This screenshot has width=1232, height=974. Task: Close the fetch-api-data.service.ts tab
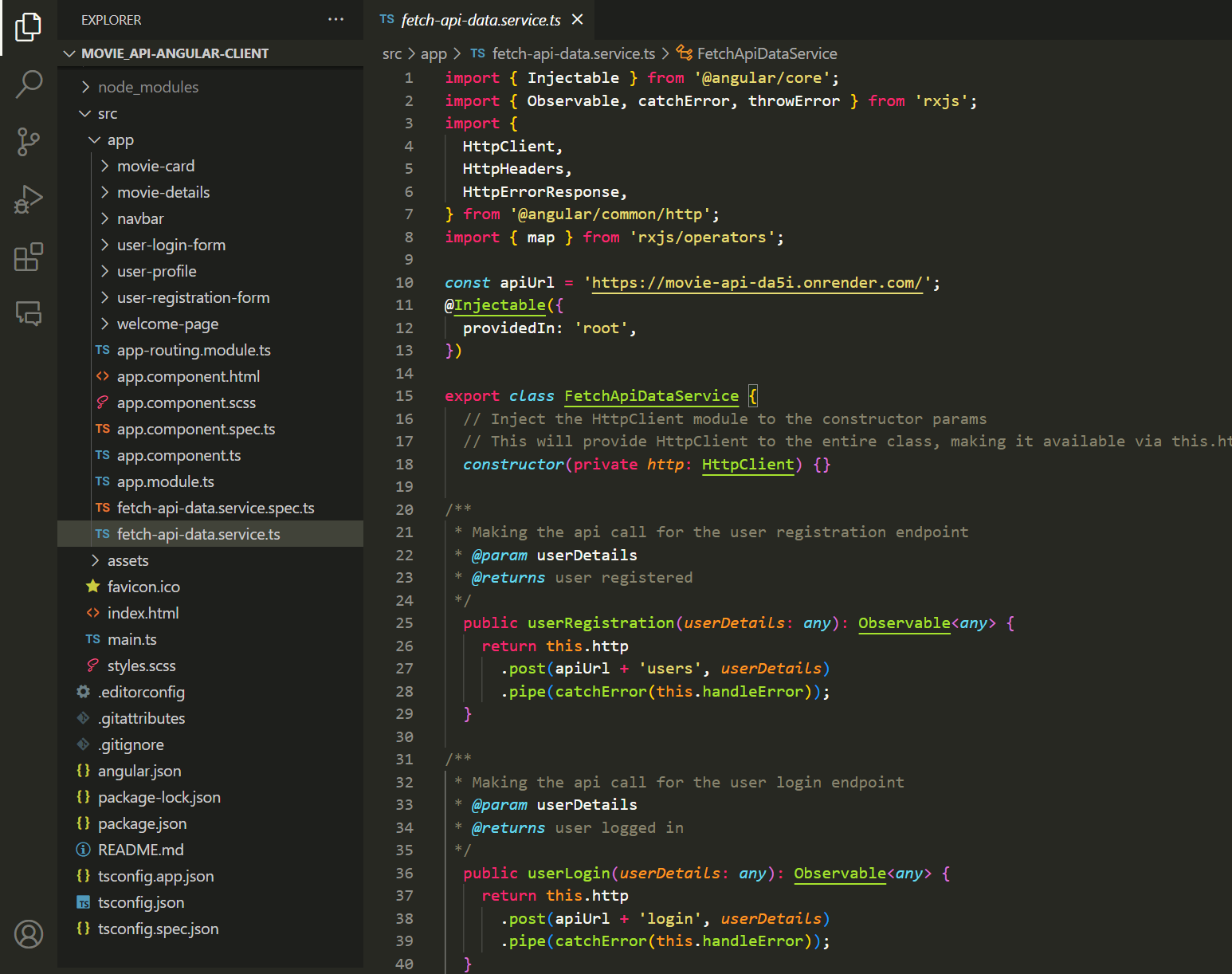tap(578, 19)
